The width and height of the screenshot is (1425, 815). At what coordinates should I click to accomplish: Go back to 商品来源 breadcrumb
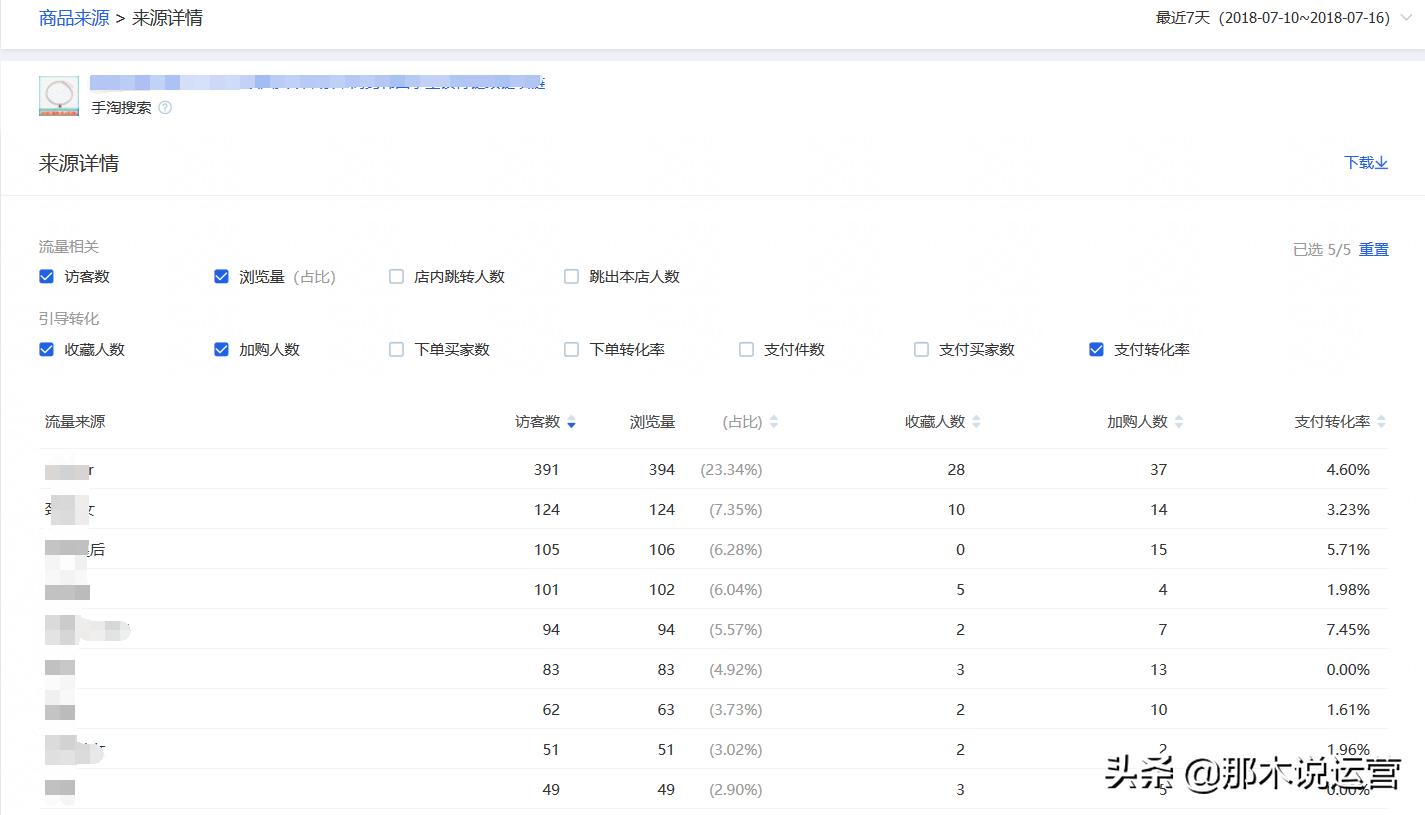[x=74, y=18]
